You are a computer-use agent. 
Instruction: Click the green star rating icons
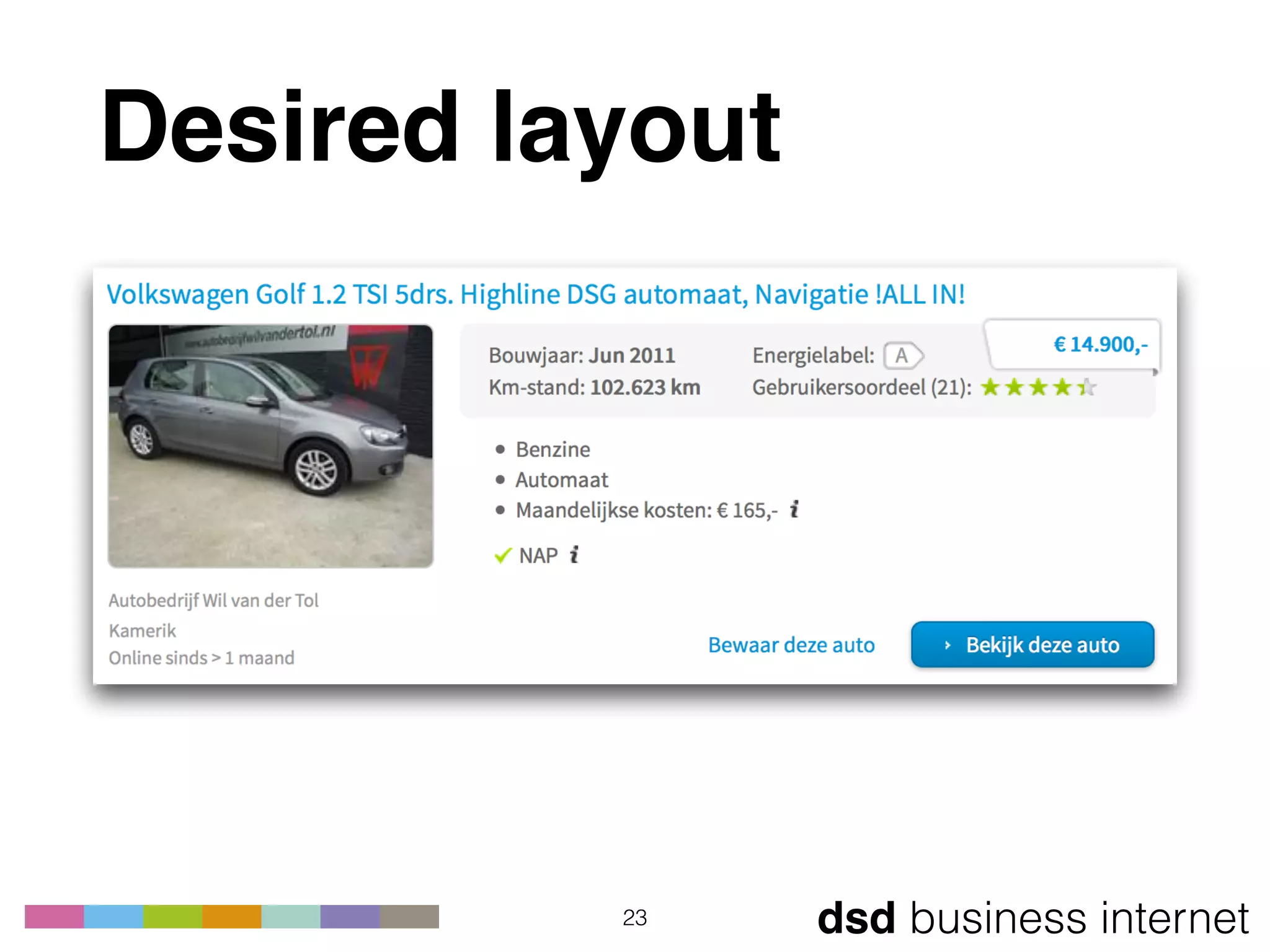[x=1038, y=387]
